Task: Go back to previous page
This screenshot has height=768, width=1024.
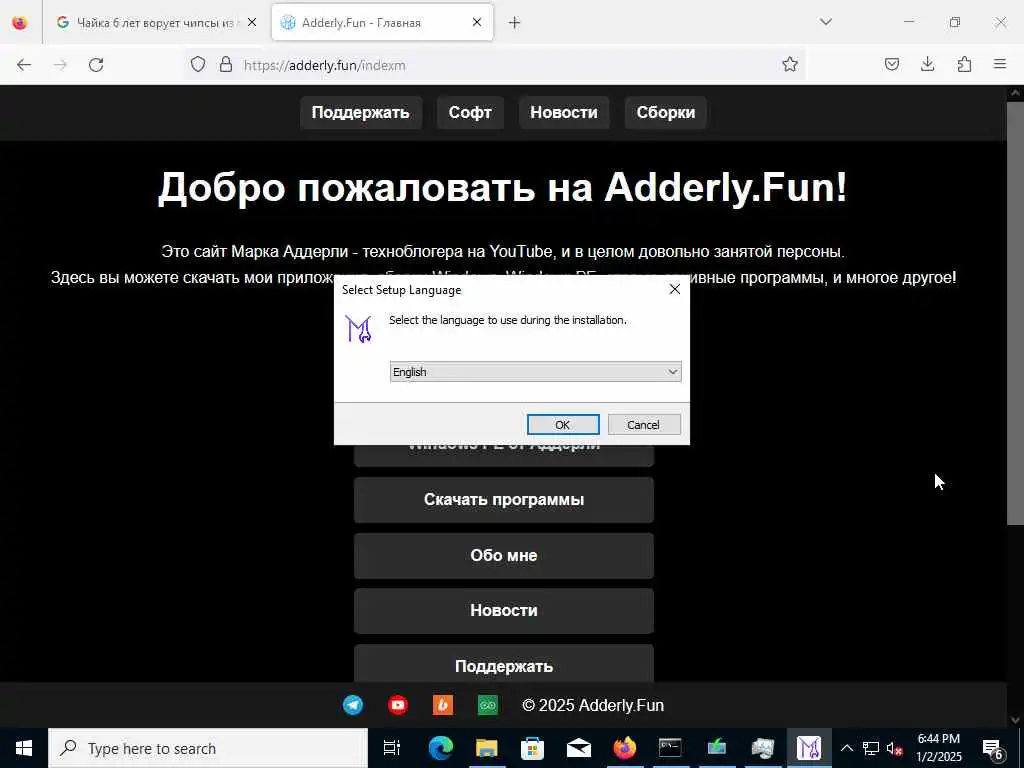Action: pyautogui.click(x=24, y=65)
